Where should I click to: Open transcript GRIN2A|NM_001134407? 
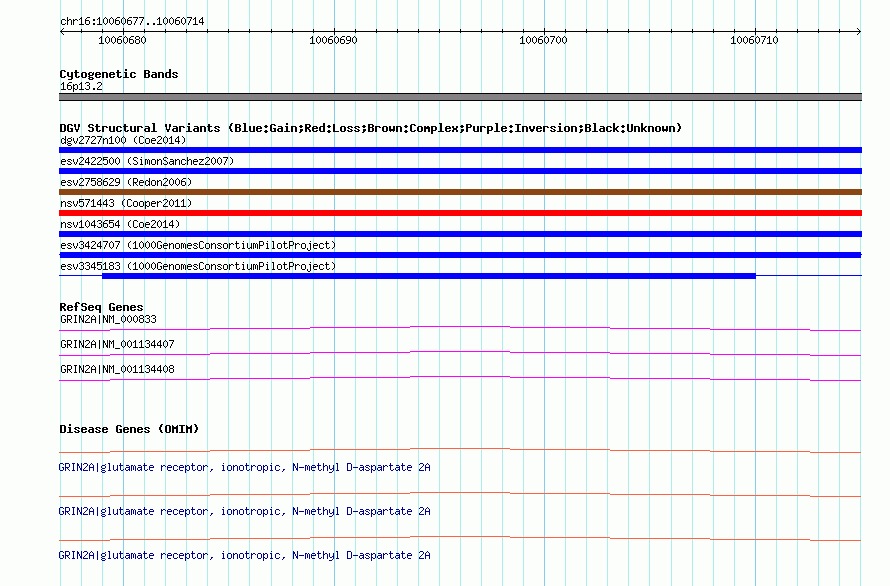[117, 344]
